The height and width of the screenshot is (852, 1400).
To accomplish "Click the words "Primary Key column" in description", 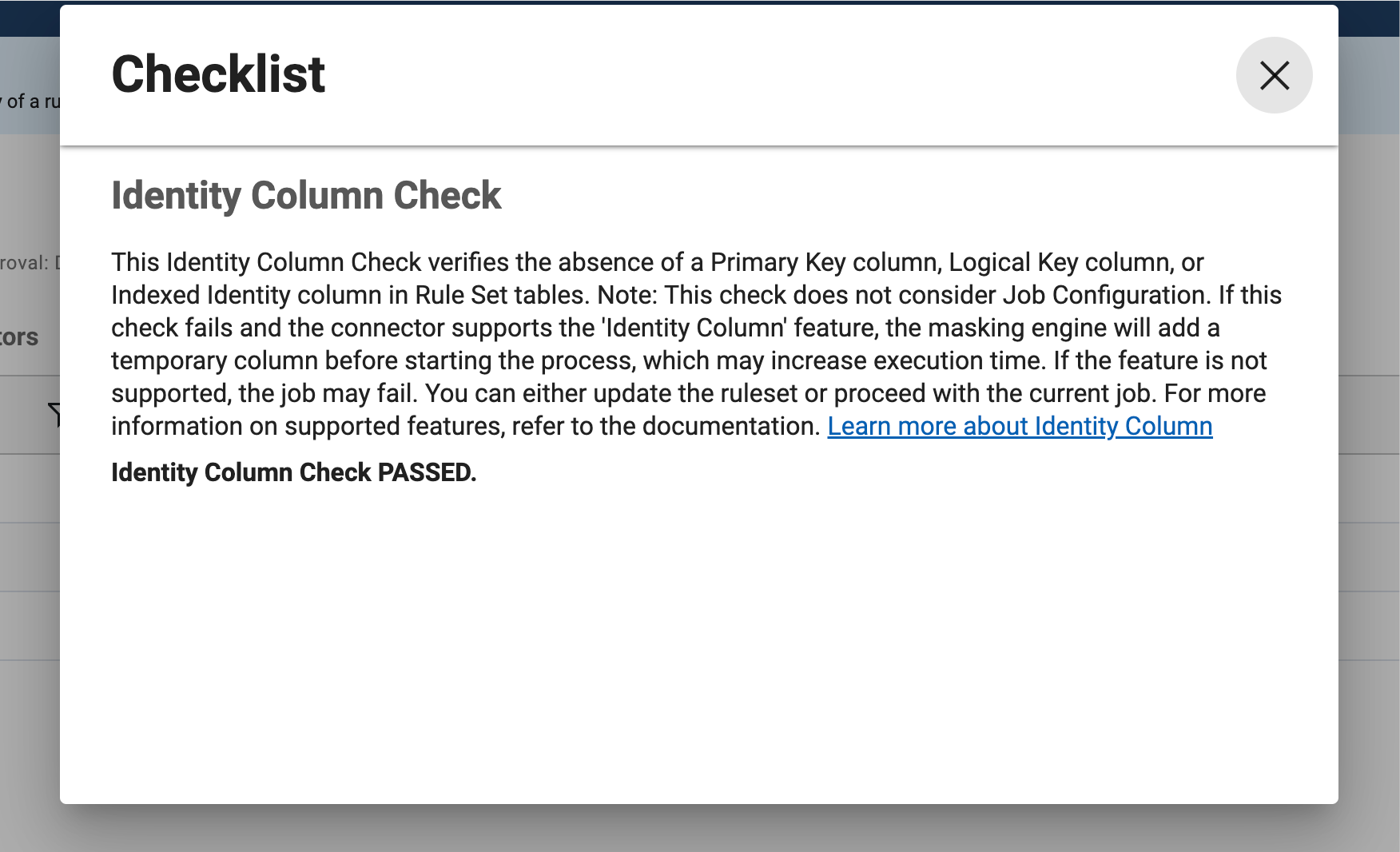I will click(x=825, y=262).
